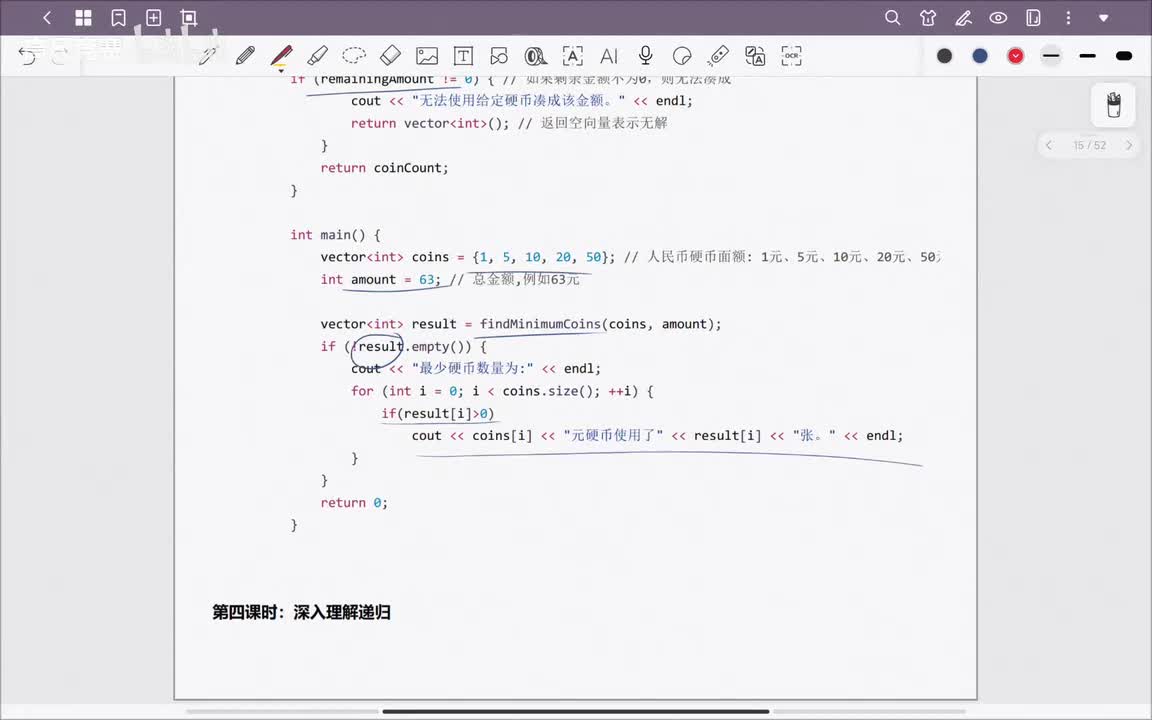Open the translate tool
The image size is (1152, 720).
click(x=755, y=56)
